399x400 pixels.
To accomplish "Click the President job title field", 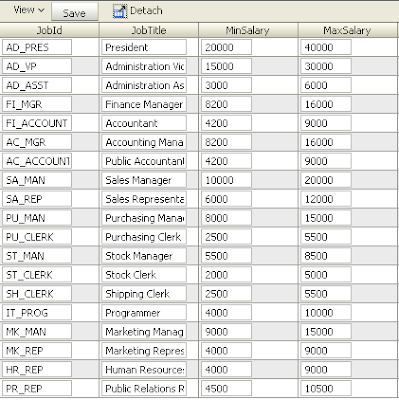I will coord(144,47).
